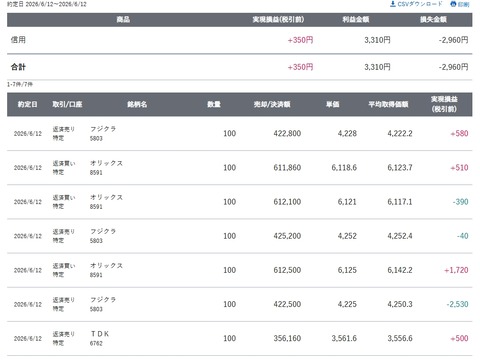Image resolution: width=480 pixels, height=361 pixels.
Task: Click -2,960円 in the 信用 row
Action: pos(453,40)
